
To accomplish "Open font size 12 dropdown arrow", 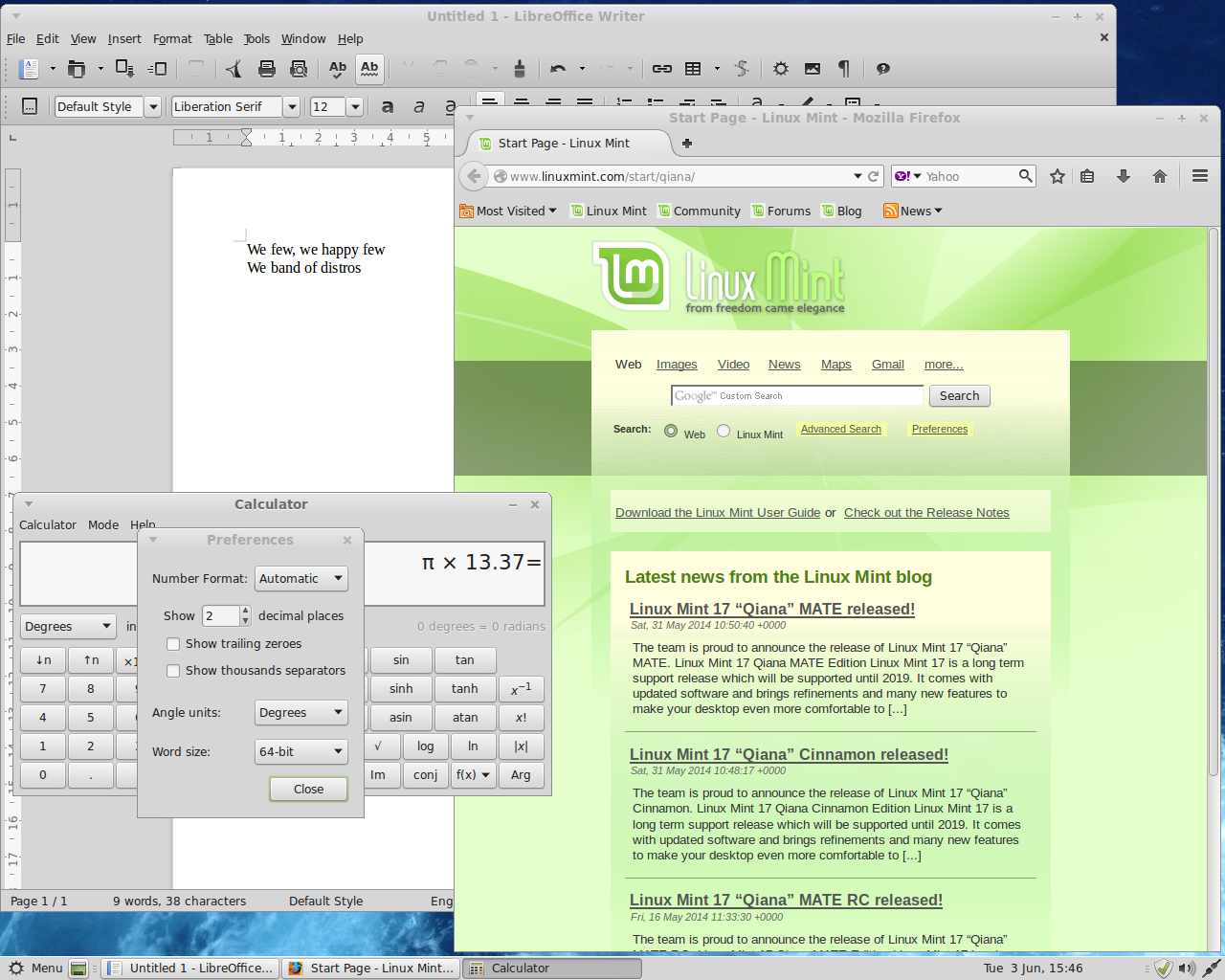I will (354, 107).
